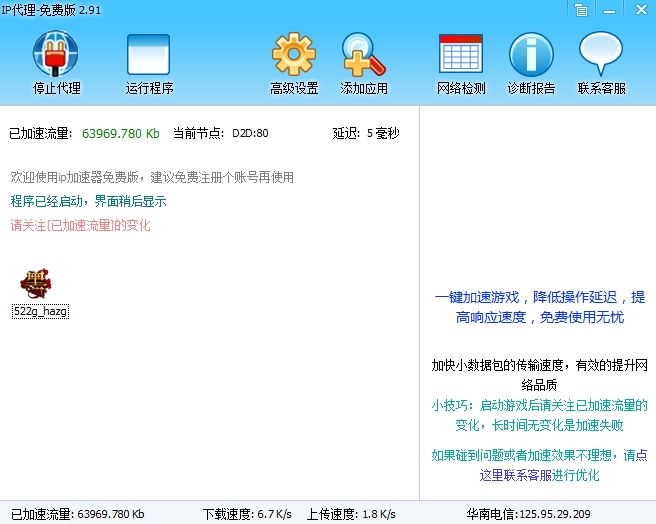Screen dimensions: 656x524
Task: Click the red 请关注[已加速流量]的变化 message
Action: point(80,226)
